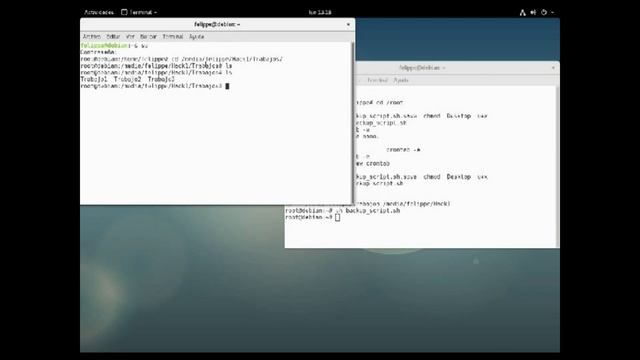Image resolution: width=640 pixels, height=360 pixels.
Task: Open Terminal menu in front terminal
Action: [173, 37]
